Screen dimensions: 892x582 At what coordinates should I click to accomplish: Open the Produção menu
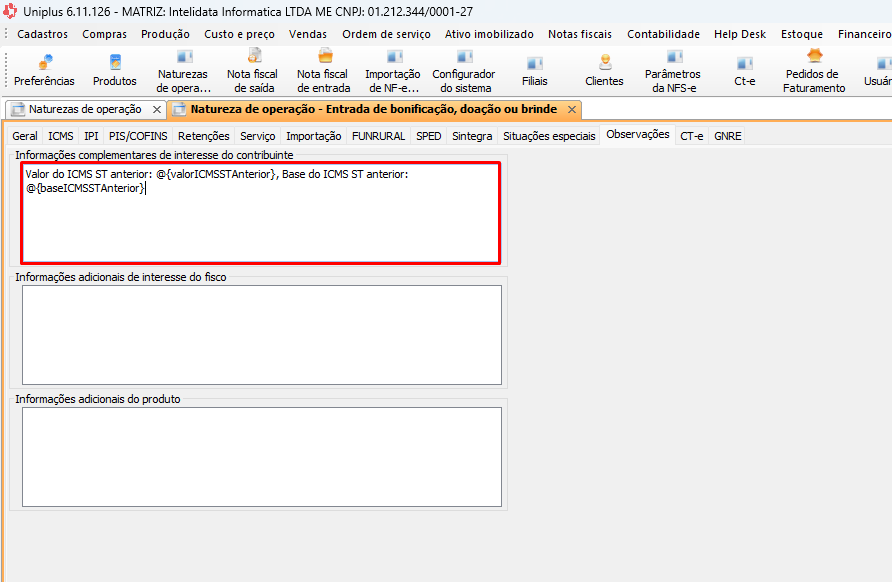click(166, 34)
